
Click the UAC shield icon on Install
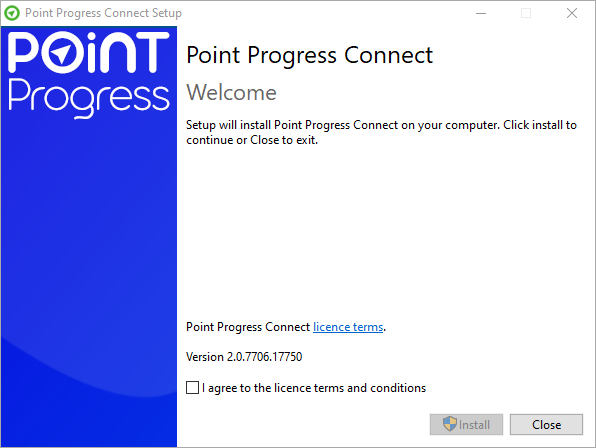pyautogui.click(x=450, y=424)
